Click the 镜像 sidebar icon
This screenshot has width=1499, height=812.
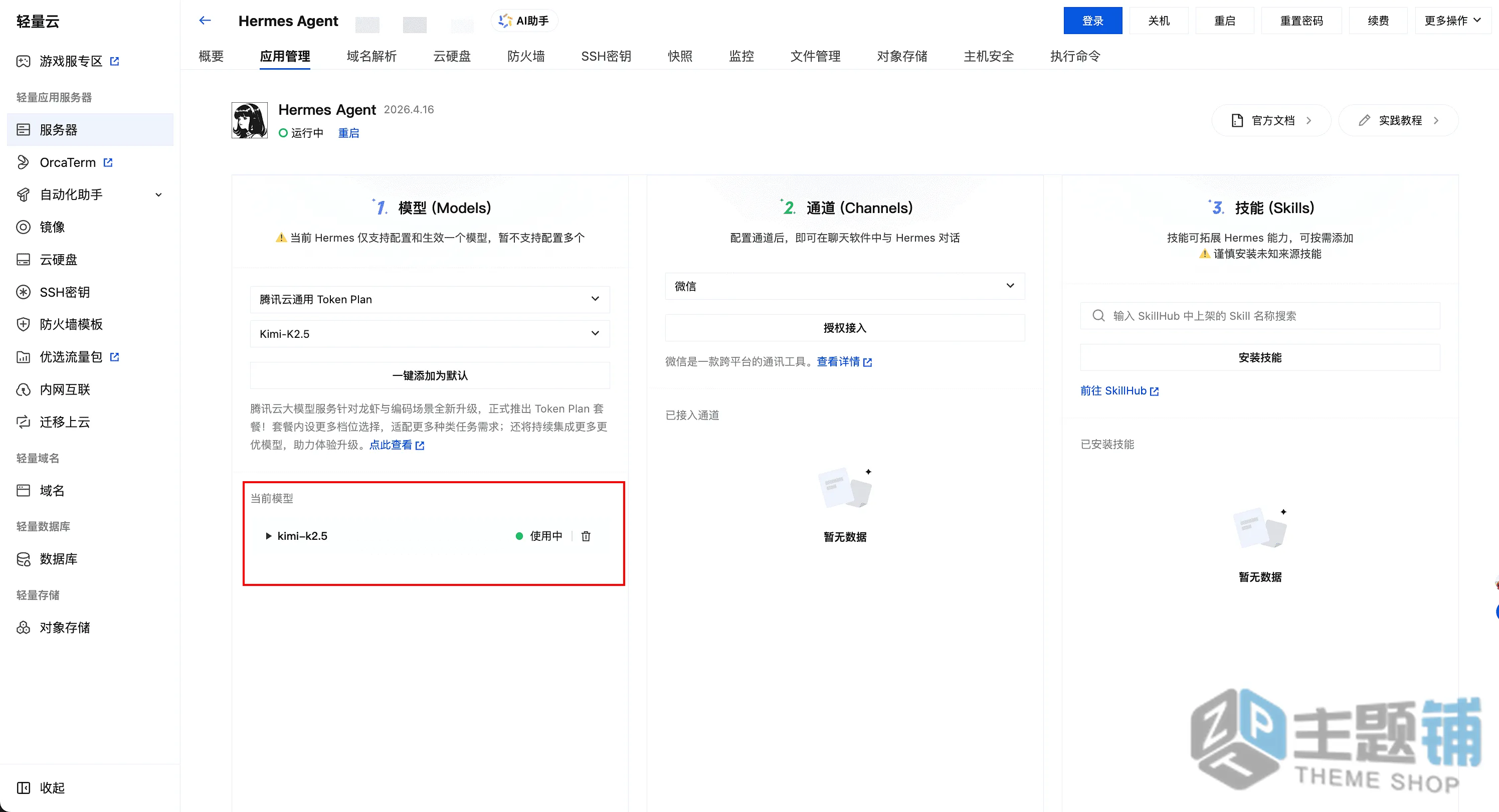point(23,227)
